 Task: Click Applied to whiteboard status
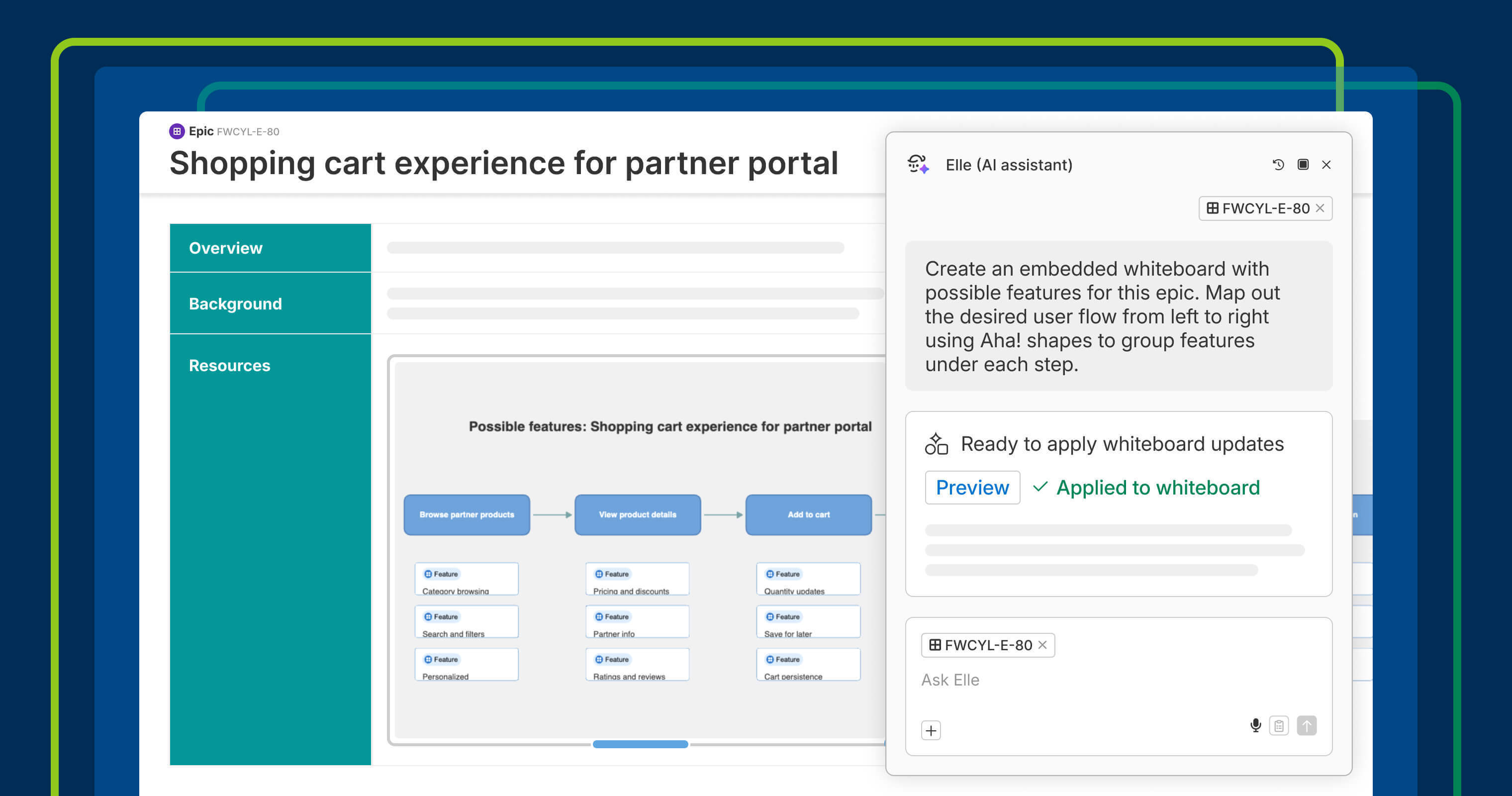(1146, 487)
